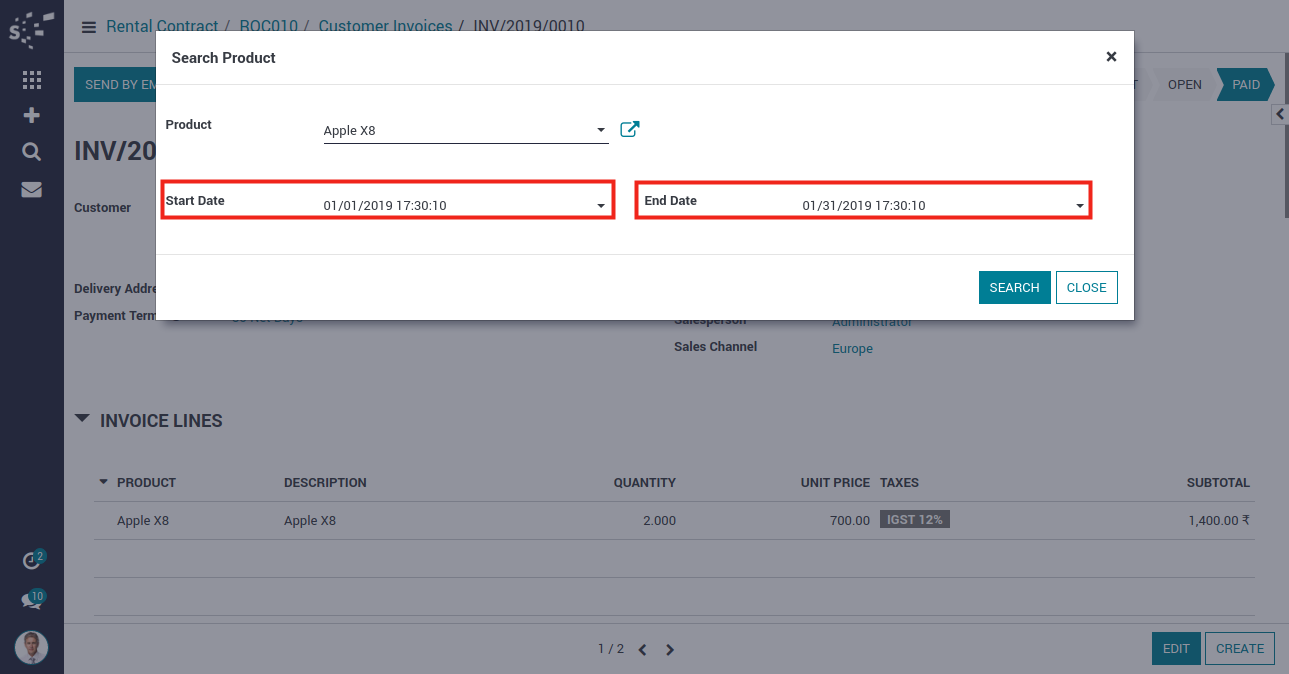Go to next record with right chevron
1289x674 pixels.
coord(670,650)
